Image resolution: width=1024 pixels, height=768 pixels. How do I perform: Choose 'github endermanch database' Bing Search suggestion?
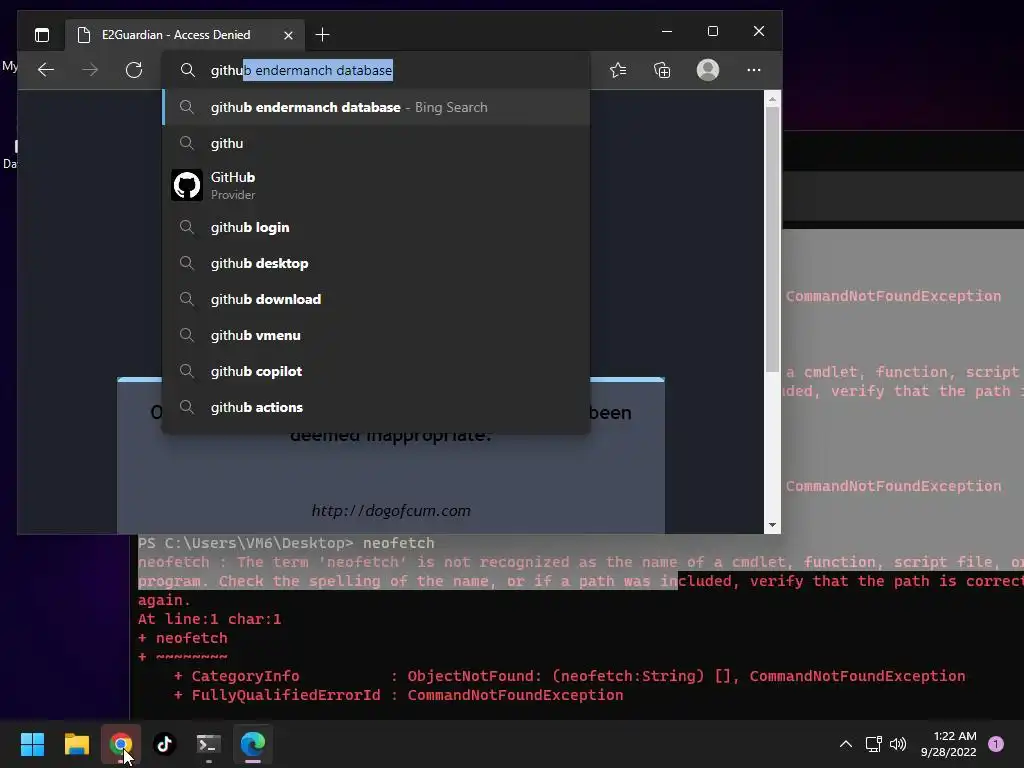click(376, 107)
